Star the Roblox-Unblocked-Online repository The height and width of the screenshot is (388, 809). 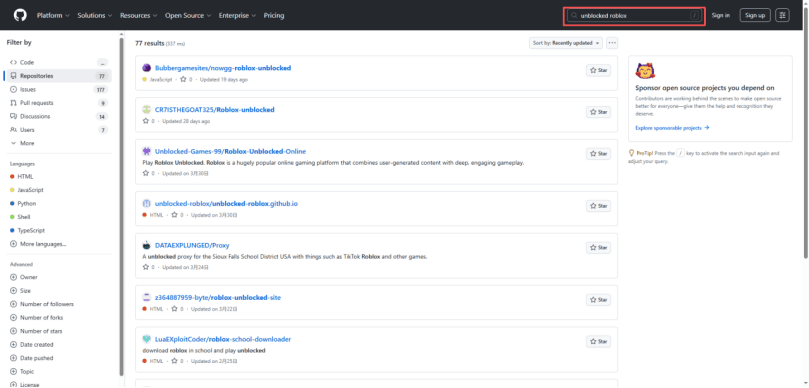598,154
